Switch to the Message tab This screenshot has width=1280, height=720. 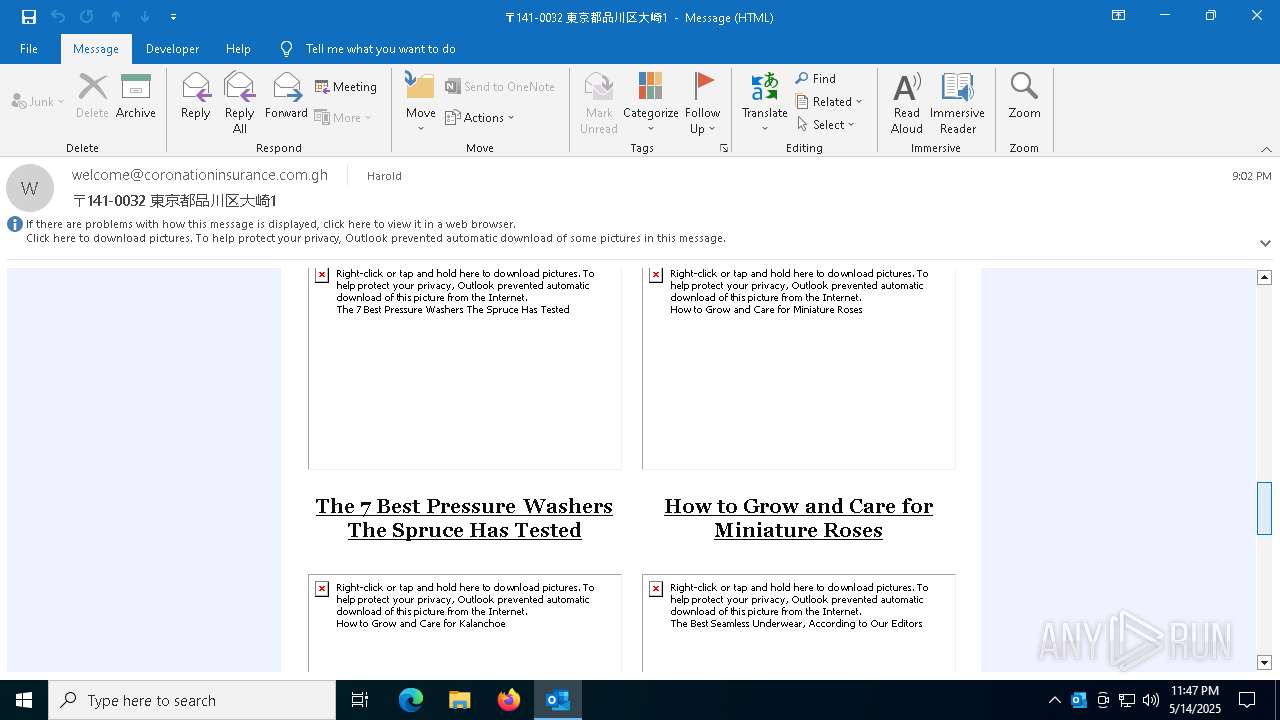[x=96, y=48]
